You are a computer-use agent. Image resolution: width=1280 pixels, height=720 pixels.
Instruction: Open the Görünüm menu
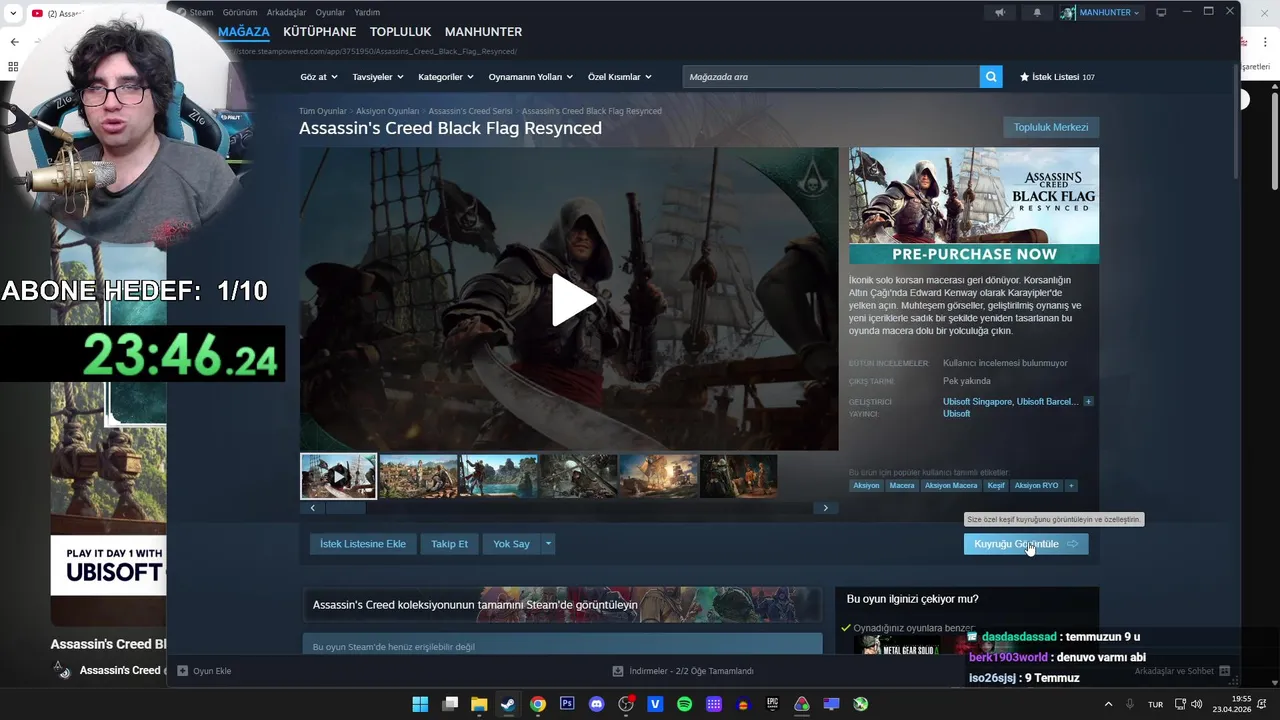pyautogui.click(x=240, y=12)
